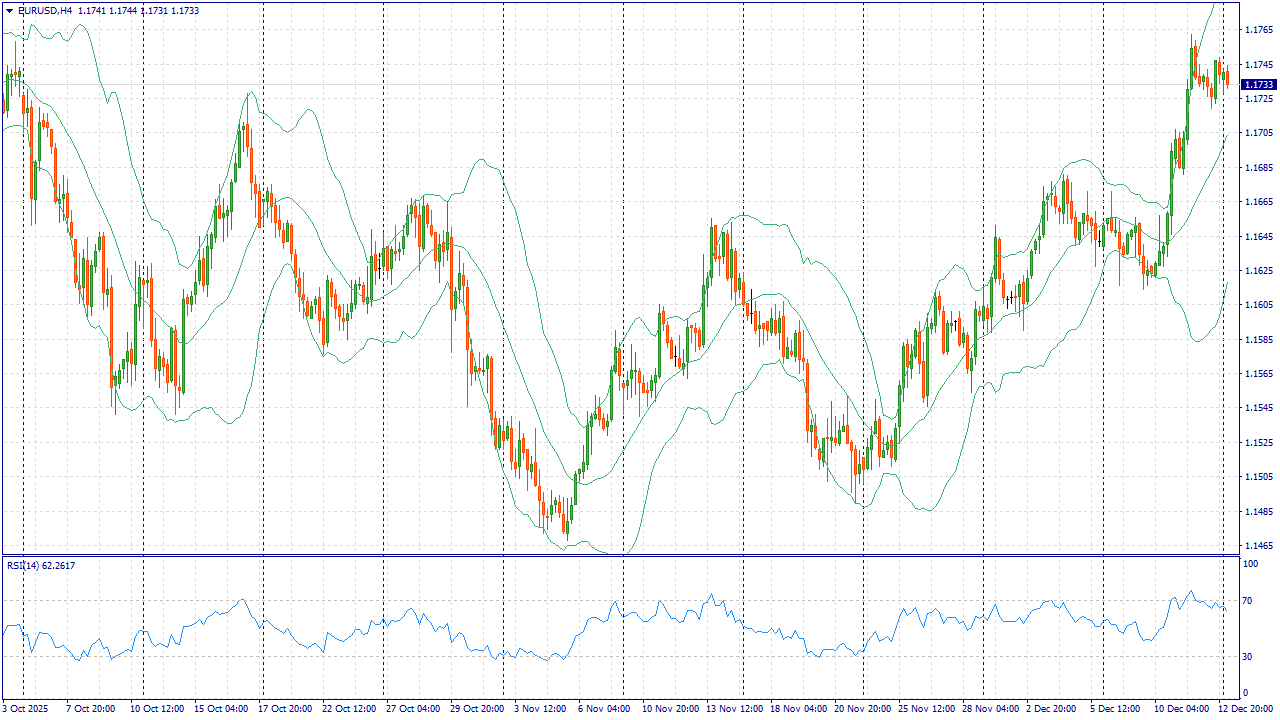Select the 13 Nov 12:00 time label

[735, 708]
